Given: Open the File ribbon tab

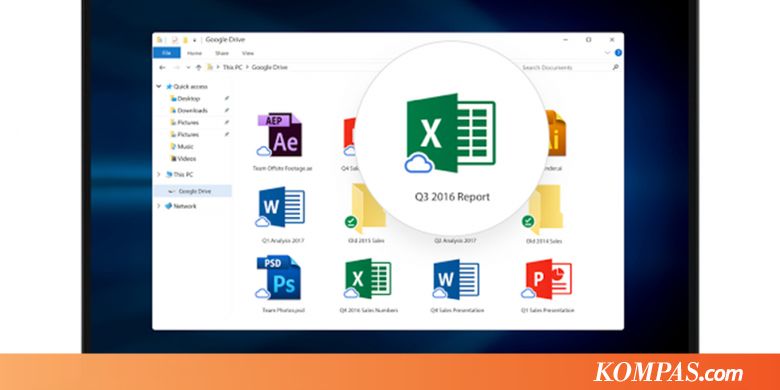Looking at the screenshot, I should [167, 53].
